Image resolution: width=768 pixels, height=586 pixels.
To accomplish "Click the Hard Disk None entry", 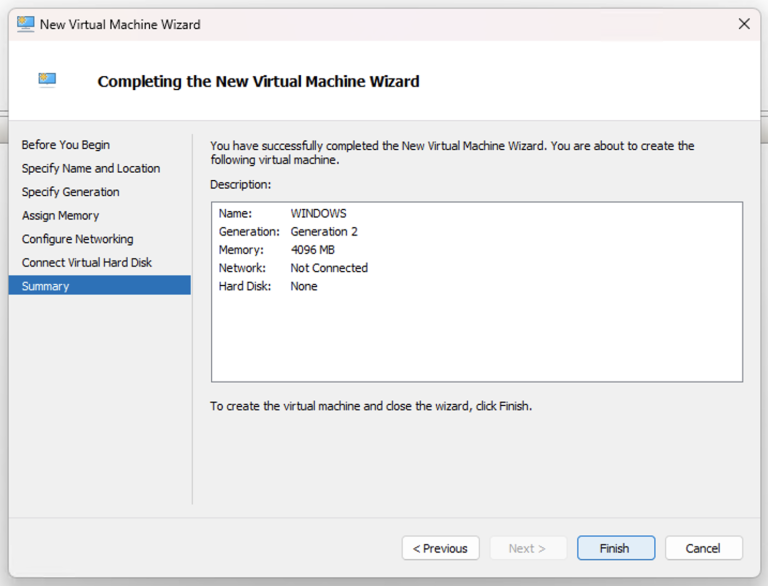I will 268,286.
